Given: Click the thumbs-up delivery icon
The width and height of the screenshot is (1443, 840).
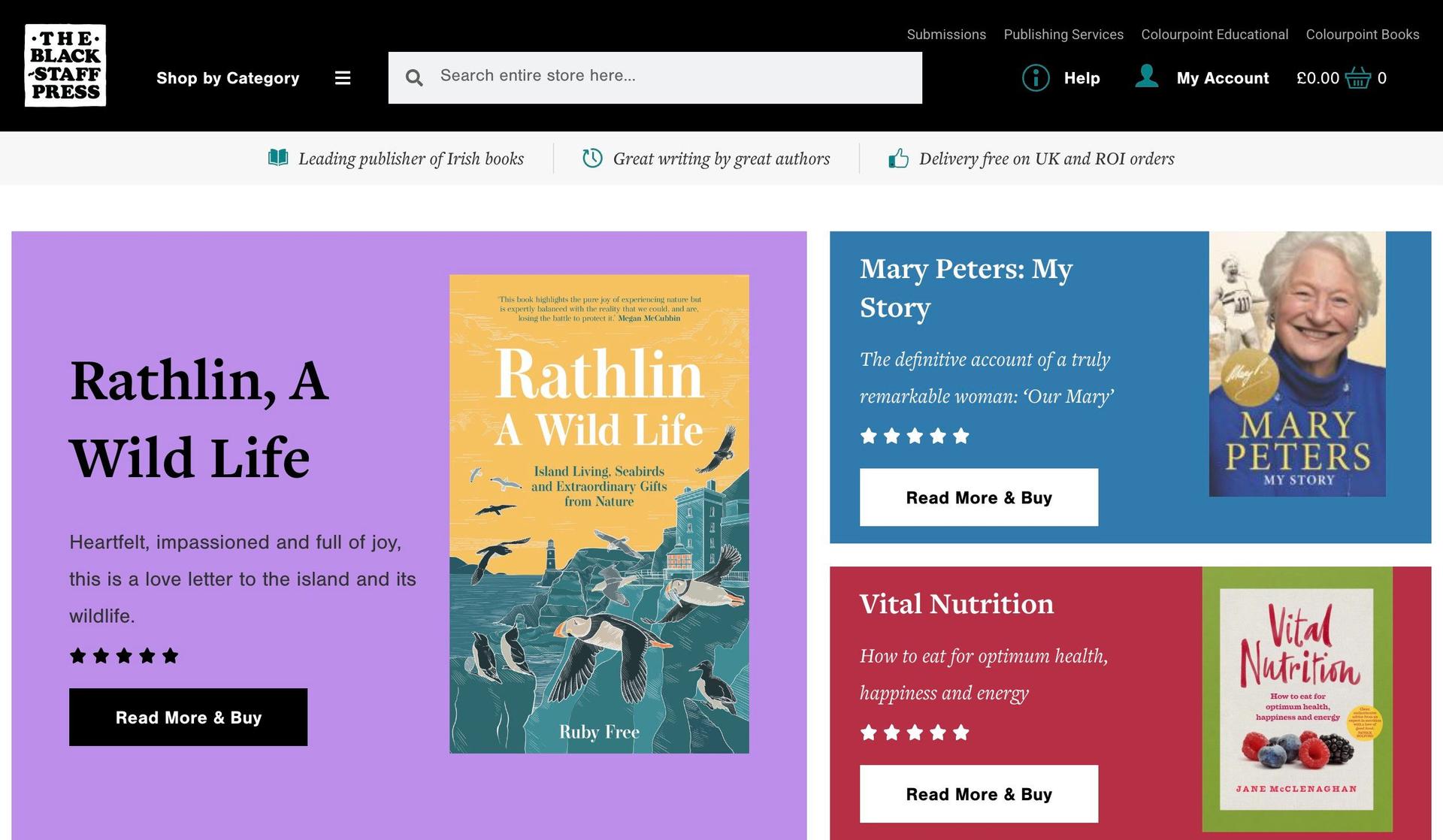Looking at the screenshot, I should 898,158.
